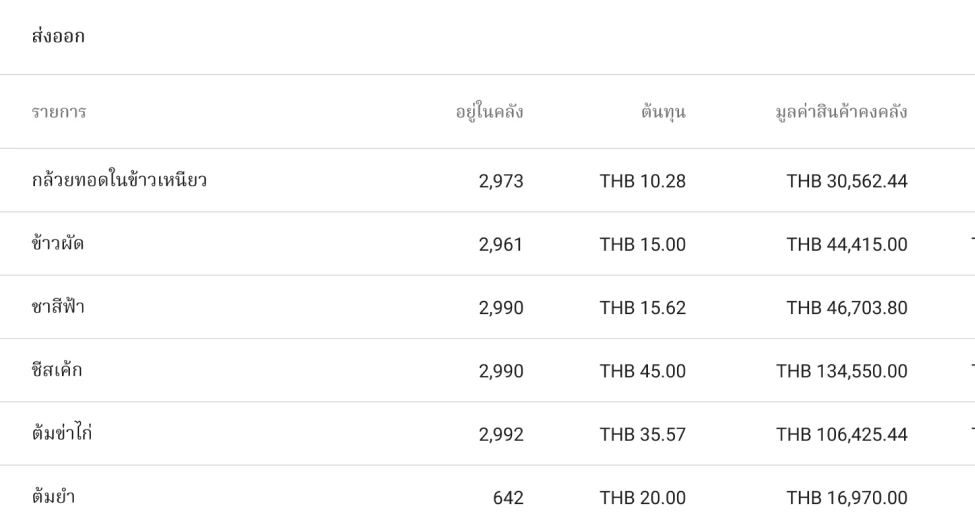Open the กล้วยทอดในข้าวเหนียว item
Viewport: 975px width, 525px height.
(120, 181)
